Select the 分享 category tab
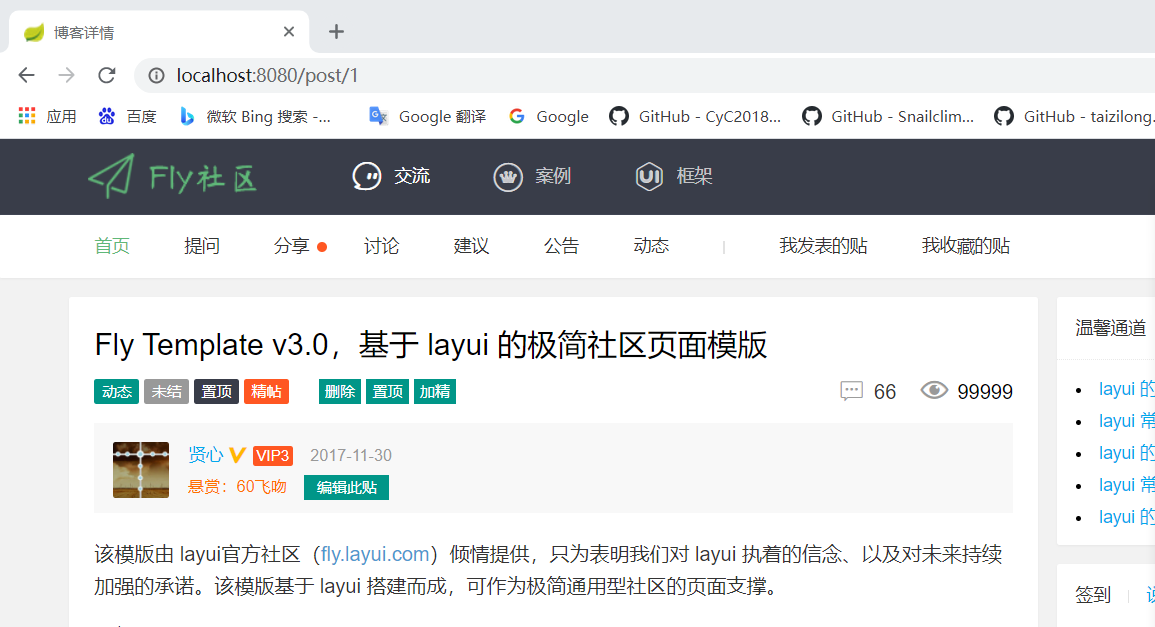The height and width of the screenshot is (627, 1155). point(292,246)
